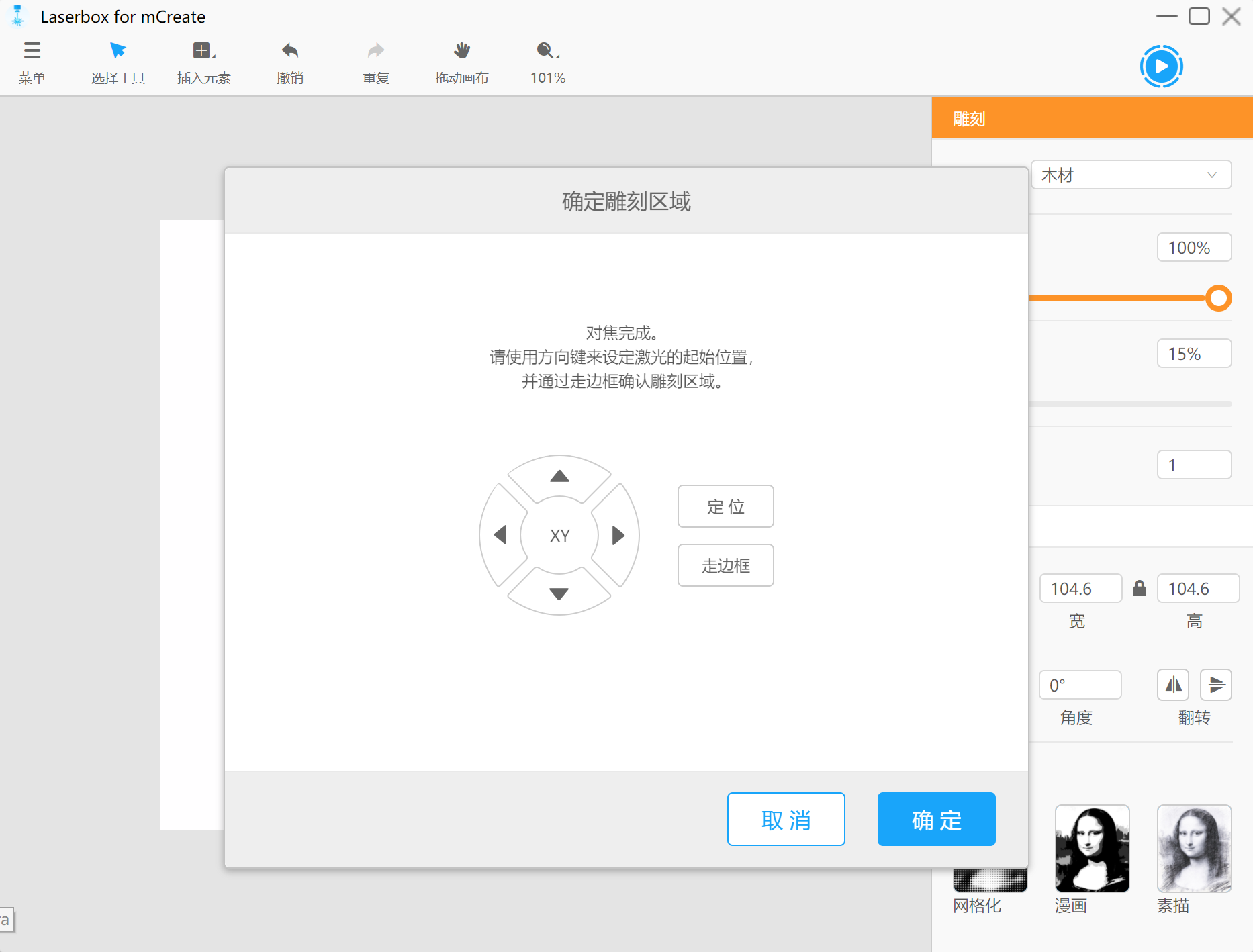Toggle the width-height lock icon
Screen dimensions: 1253x952
[x=1140, y=588]
